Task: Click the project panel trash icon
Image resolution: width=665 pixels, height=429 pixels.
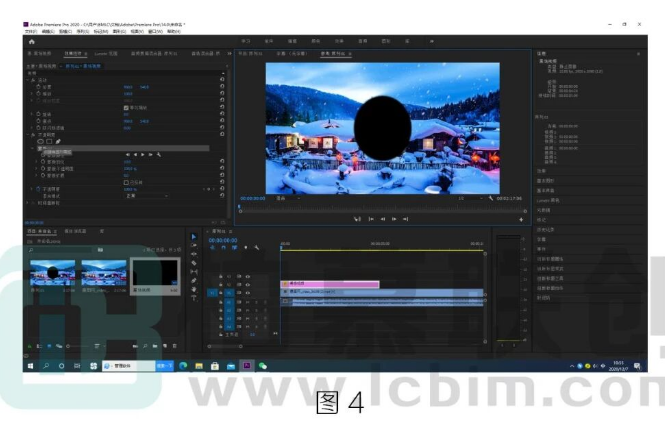Action: tap(175, 346)
